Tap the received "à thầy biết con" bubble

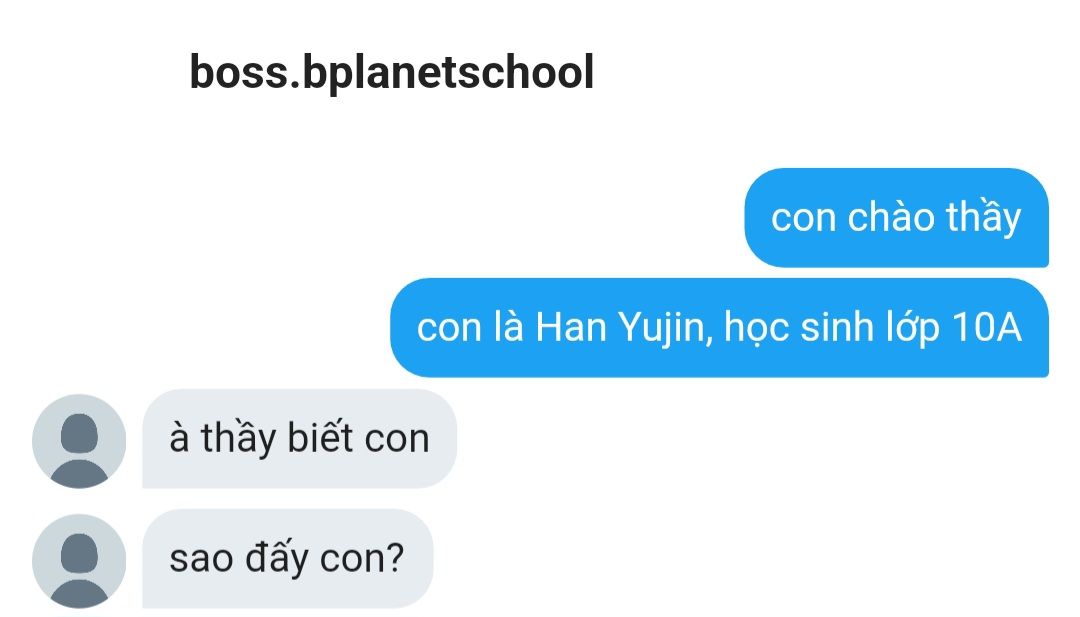point(300,439)
